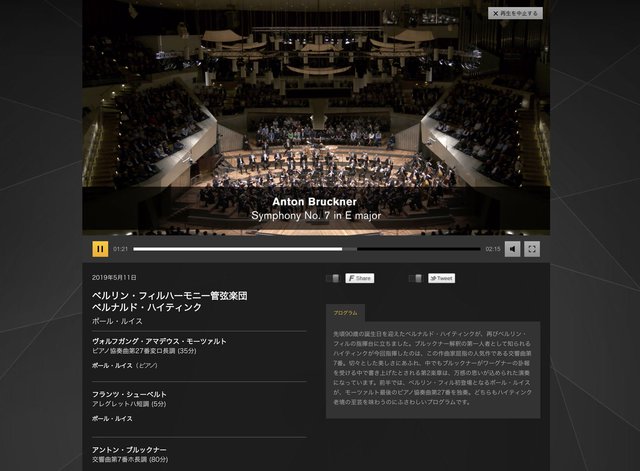Viewport: 640px width, 471px height.
Task: Click ヴォルフガング・アマデウス・モーツァルト composer name
Action: (159, 341)
